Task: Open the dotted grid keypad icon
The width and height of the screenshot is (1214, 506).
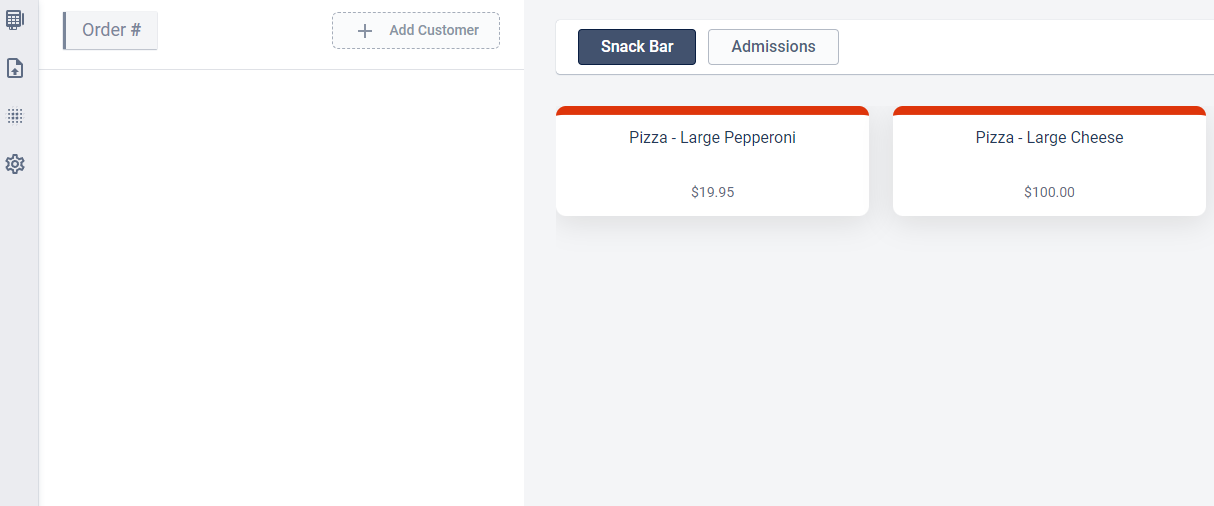Action: [x=15, y=116]
